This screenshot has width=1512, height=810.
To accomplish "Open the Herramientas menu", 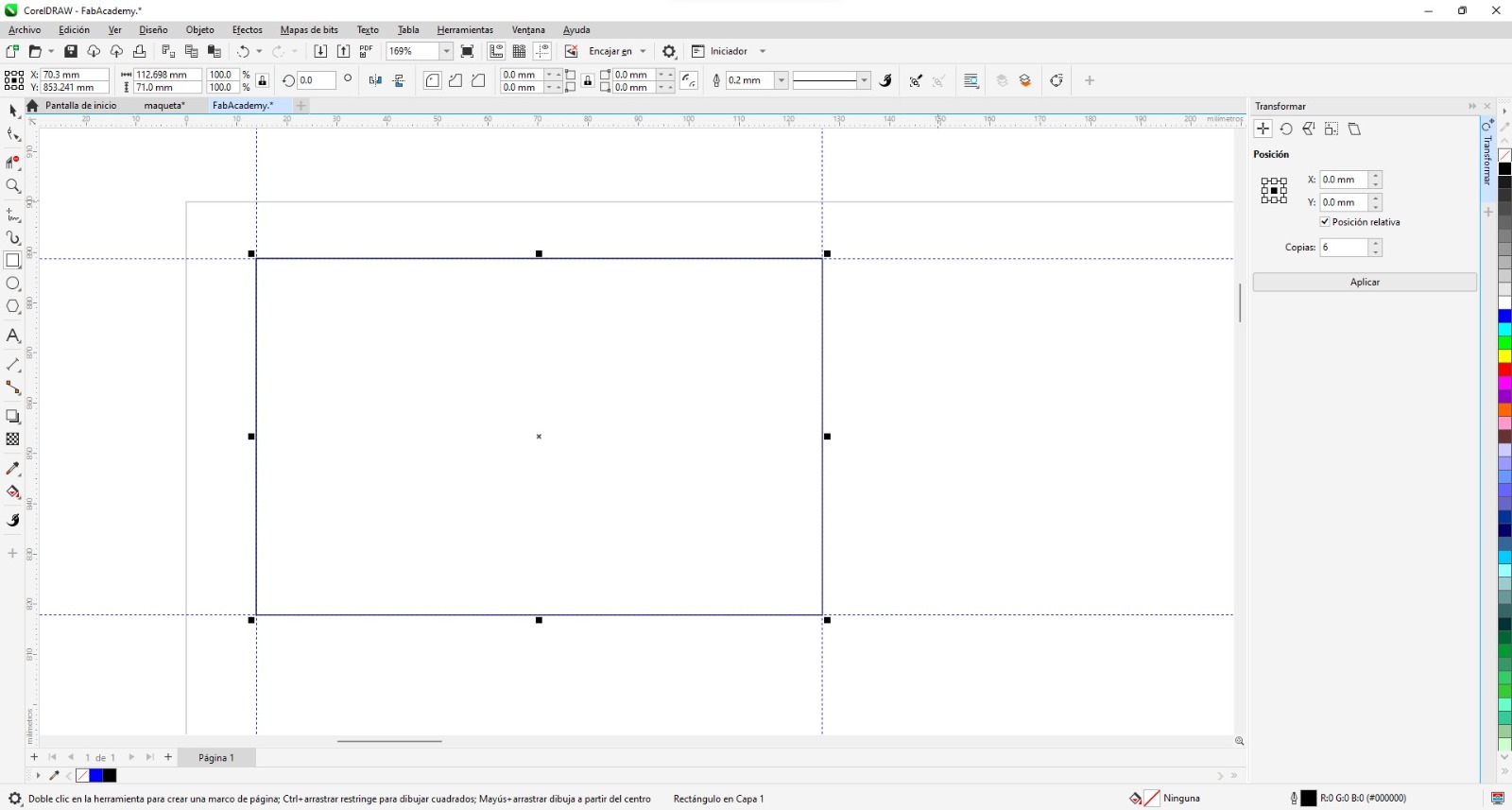I will (465, 30).
